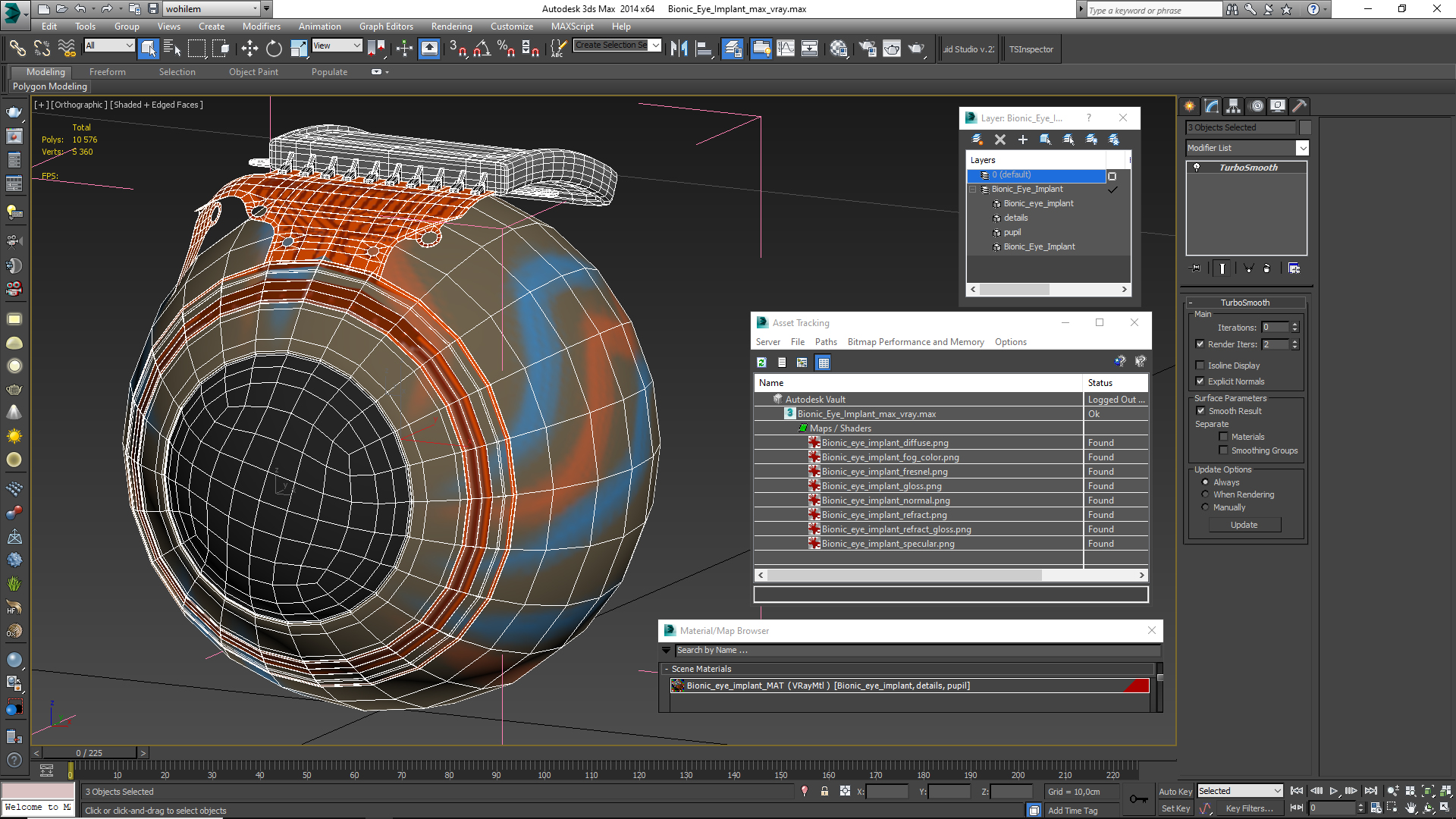1456x819 pixels.
Task: Refresh the Asset Tracking list
Action: click(x=761, y=362)
